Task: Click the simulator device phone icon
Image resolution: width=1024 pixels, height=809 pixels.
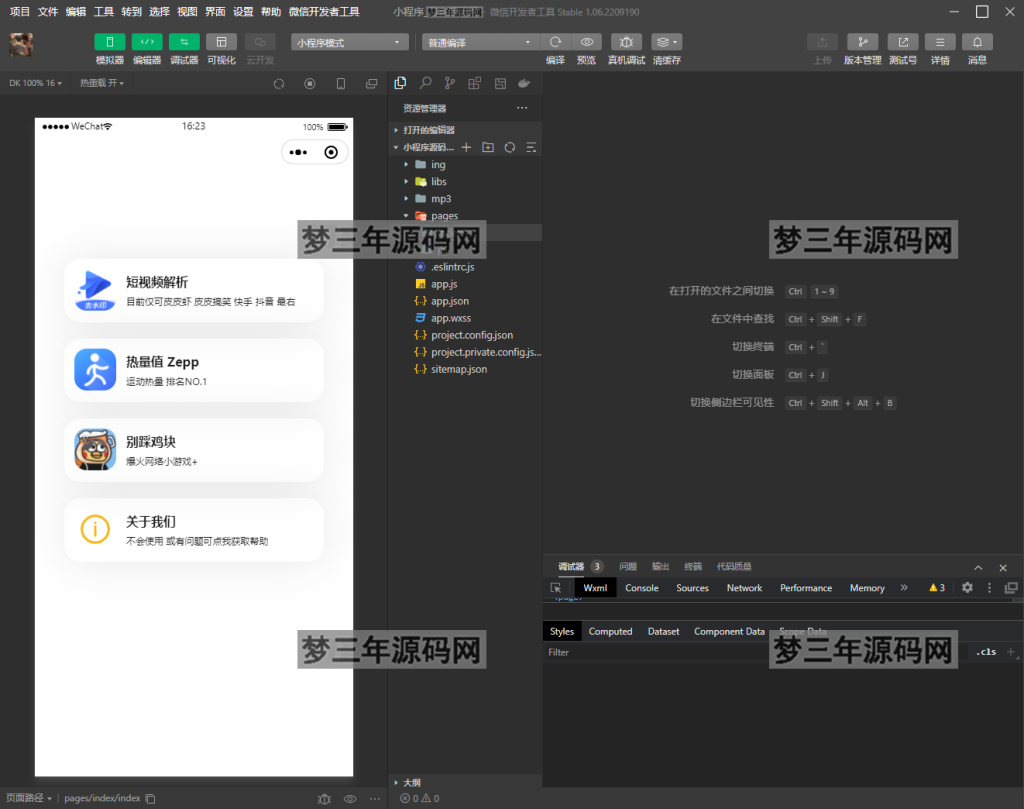Action: point(341,84)
